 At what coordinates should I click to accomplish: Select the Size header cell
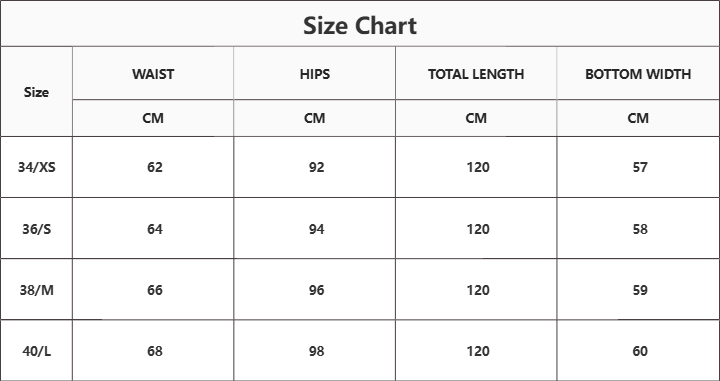click(x=36, y=92)
